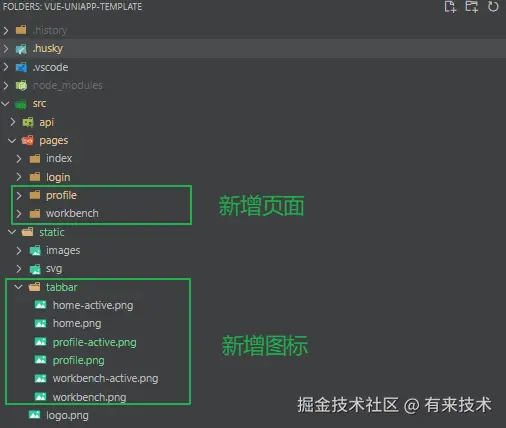Click the images folder icon

[x=35, y=250]
